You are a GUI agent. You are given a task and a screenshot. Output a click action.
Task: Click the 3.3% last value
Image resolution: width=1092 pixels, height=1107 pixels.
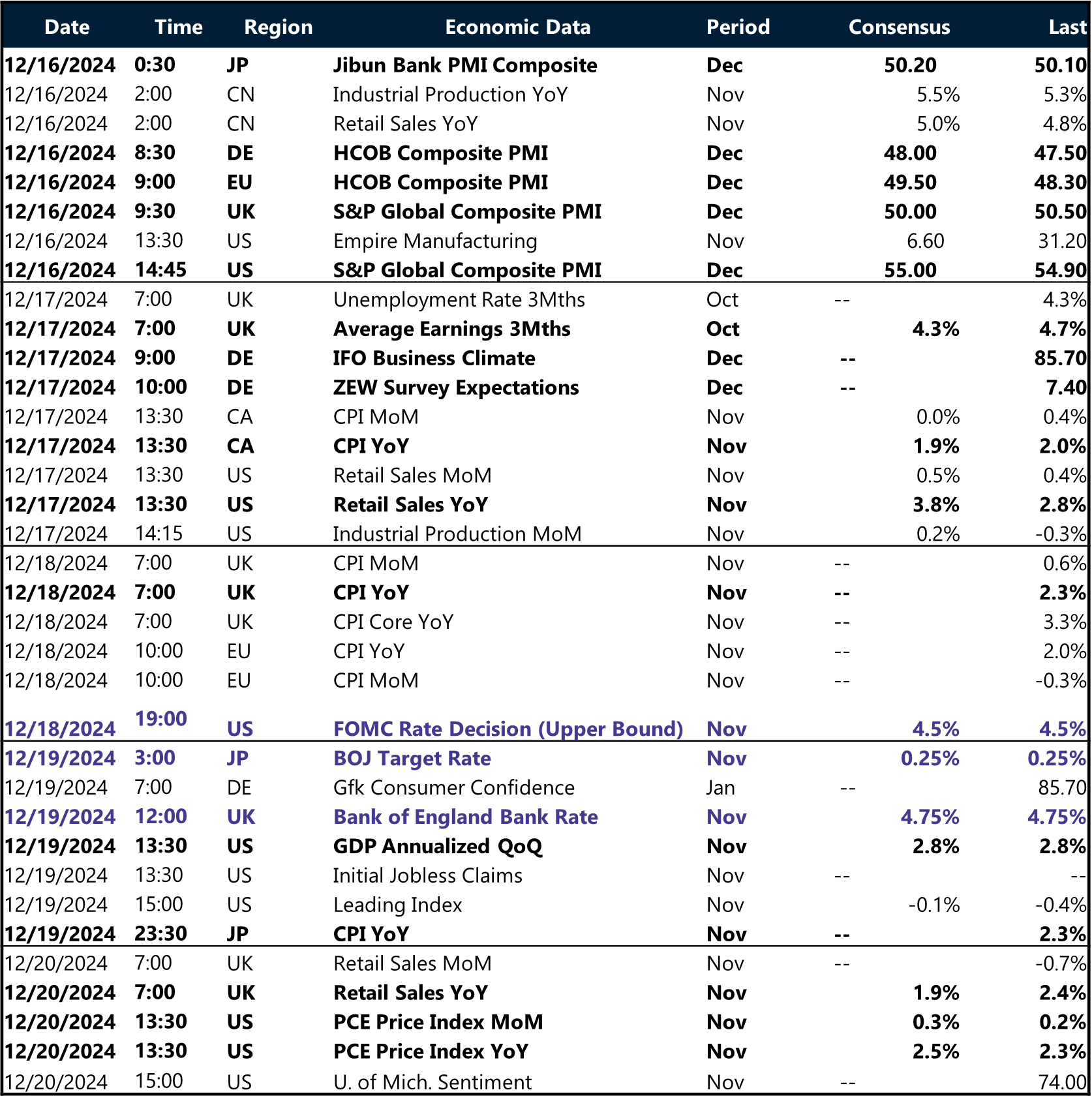(1065, 622)
